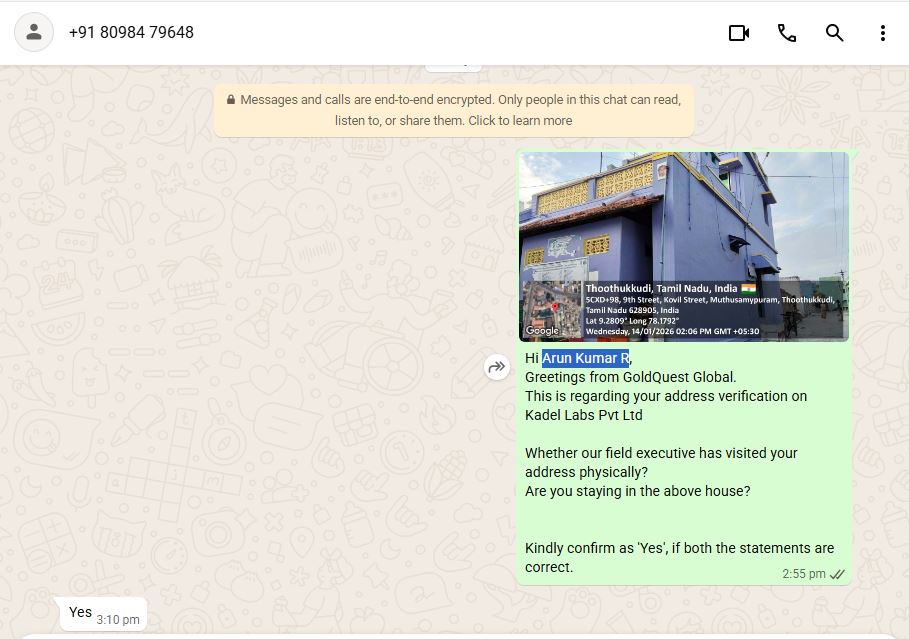Forward the house photo message
Image resolution: width=909 pixels, height=639 pixels.
(x=497, y=367)
